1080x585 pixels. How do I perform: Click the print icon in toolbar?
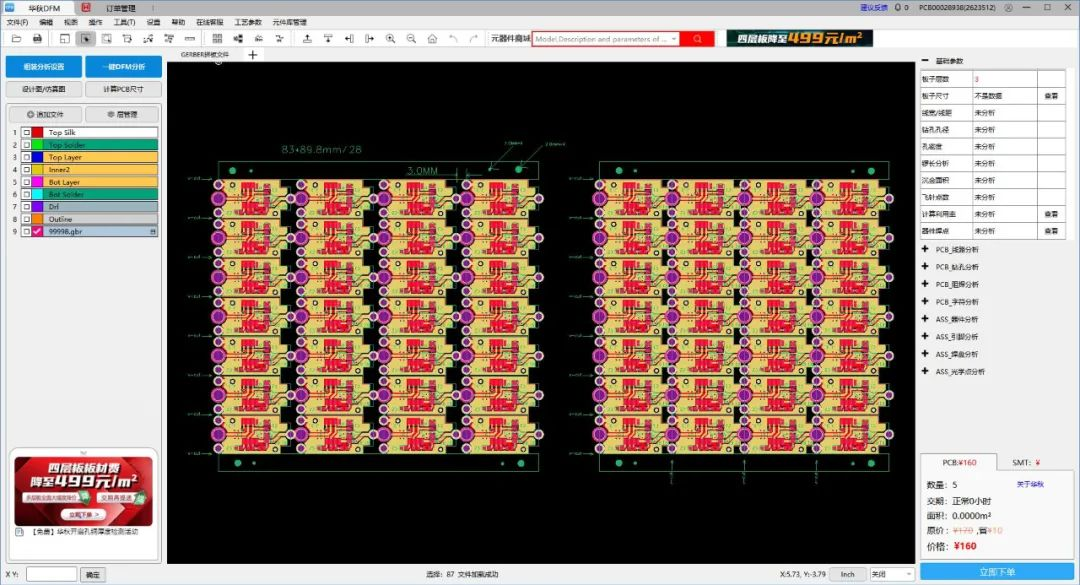pyautogui.click(x=37, y=39)
